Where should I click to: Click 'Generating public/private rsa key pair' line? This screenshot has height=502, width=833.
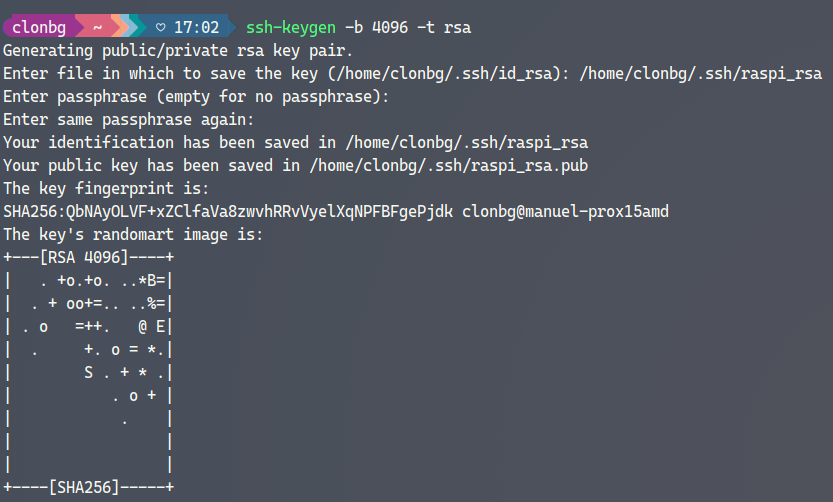178,50
